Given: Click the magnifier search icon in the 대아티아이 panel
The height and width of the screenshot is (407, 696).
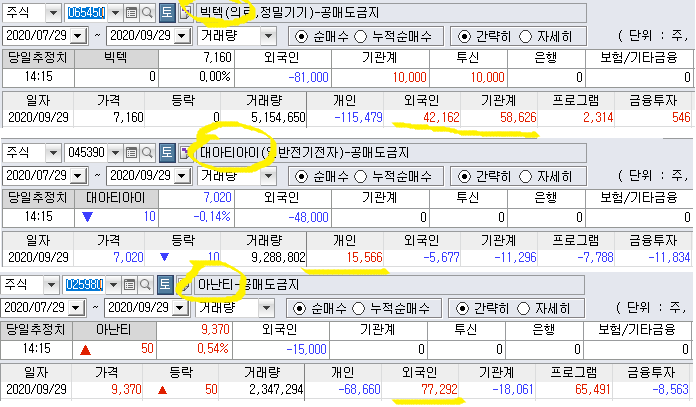Looking at the screenshot, I should coord(147,153).
